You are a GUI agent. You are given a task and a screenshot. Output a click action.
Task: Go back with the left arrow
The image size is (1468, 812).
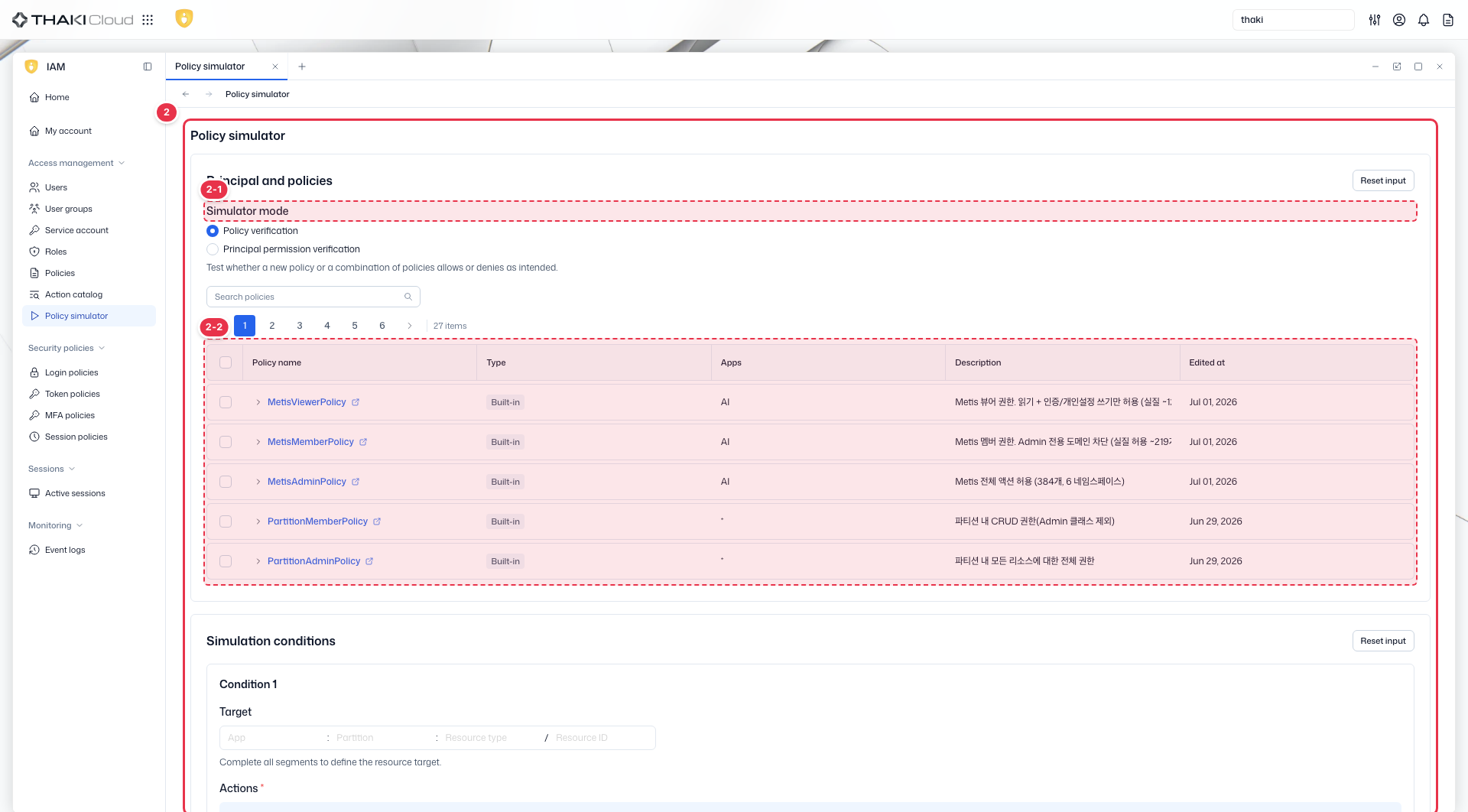pyautogui.click(x=186, y=94)
